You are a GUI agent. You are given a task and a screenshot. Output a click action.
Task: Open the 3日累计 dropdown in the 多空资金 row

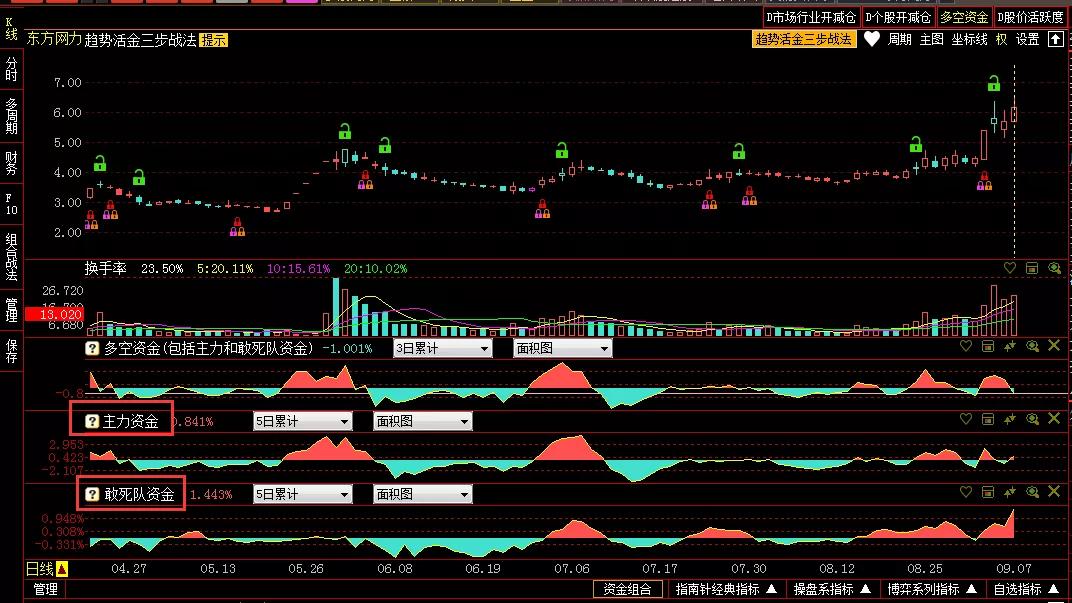pos(443,349)
